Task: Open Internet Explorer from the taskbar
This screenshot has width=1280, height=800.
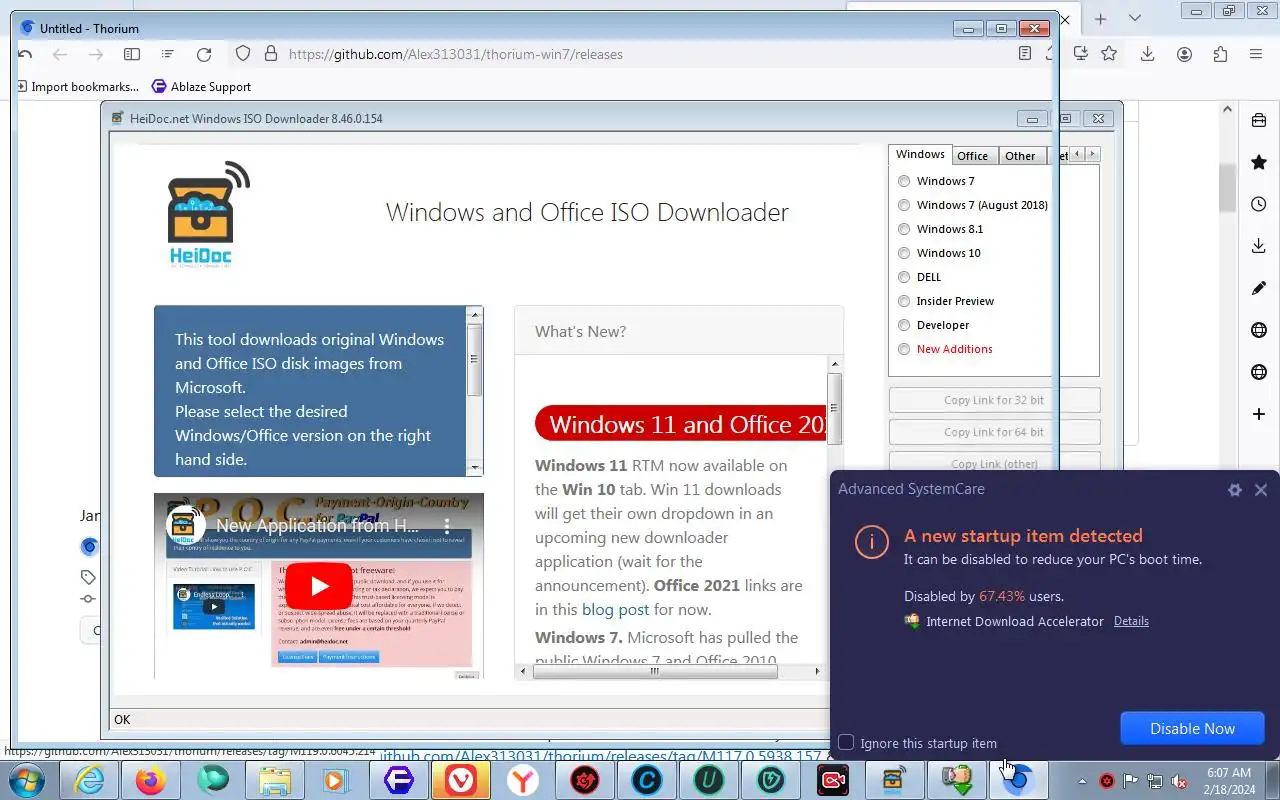Action: 89,780
